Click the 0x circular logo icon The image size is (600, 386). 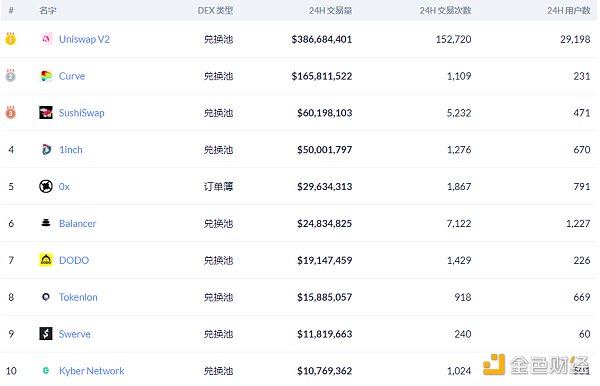click(x=46, y=186)
